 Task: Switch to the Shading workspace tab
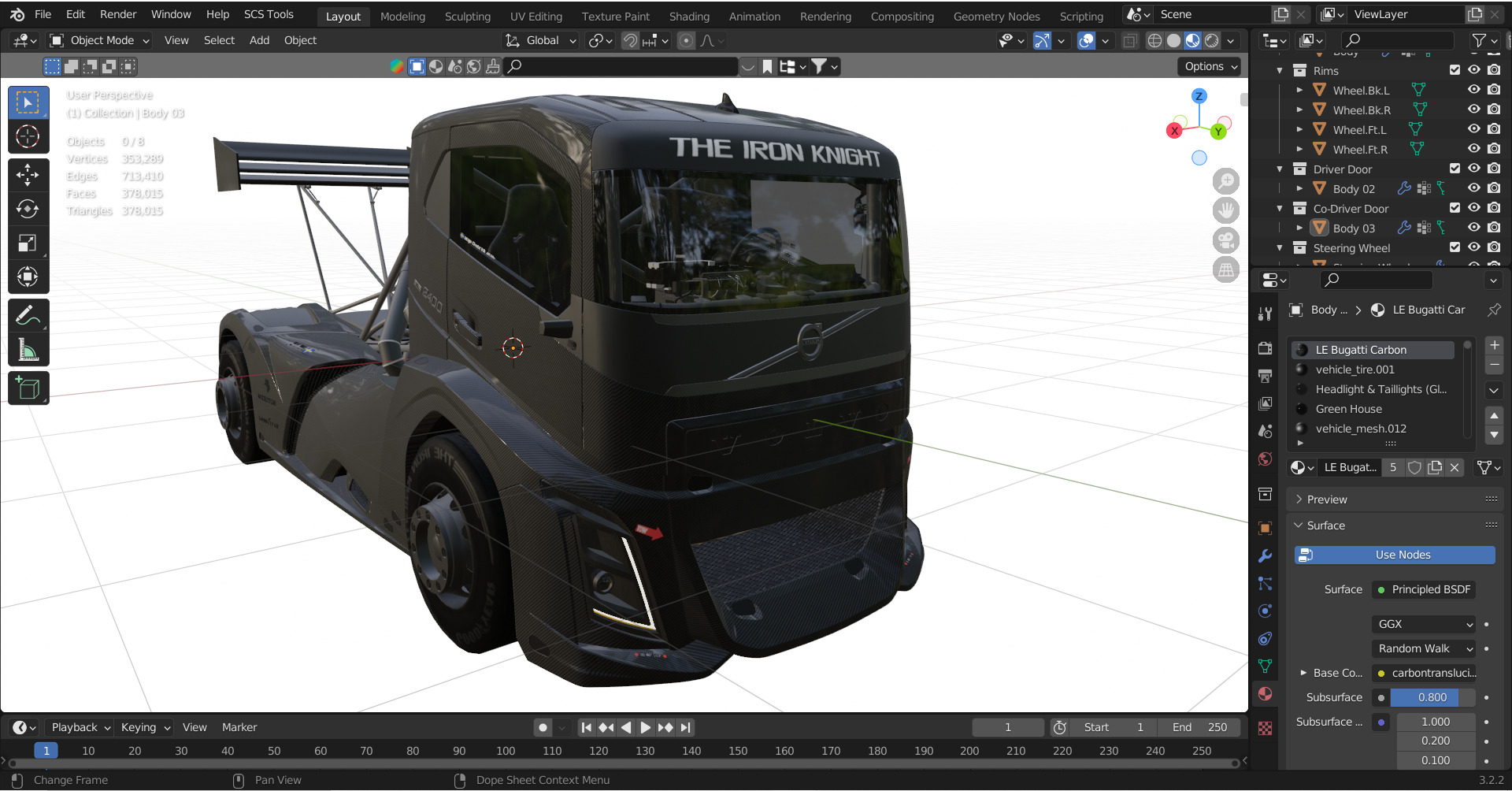[x=689, y=16]
